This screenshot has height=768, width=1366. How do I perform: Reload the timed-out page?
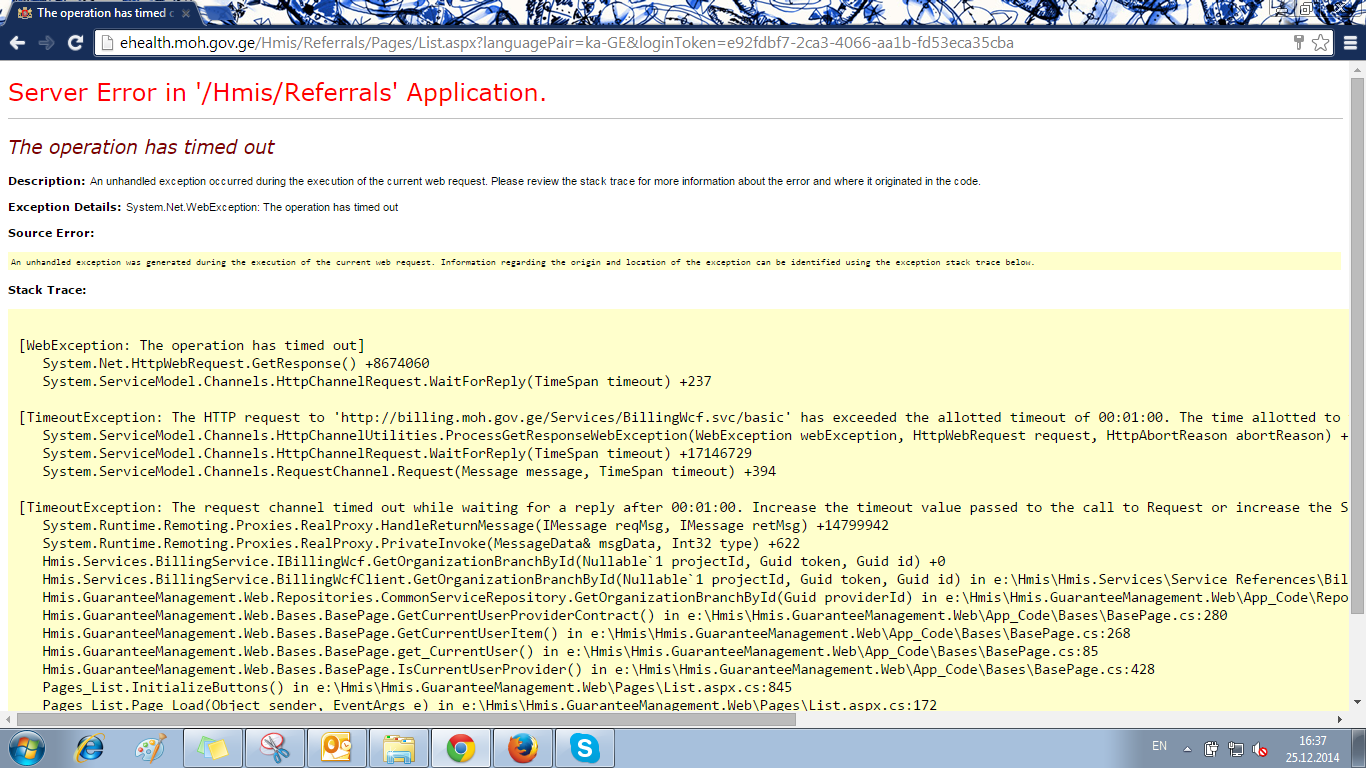(75, 43)
